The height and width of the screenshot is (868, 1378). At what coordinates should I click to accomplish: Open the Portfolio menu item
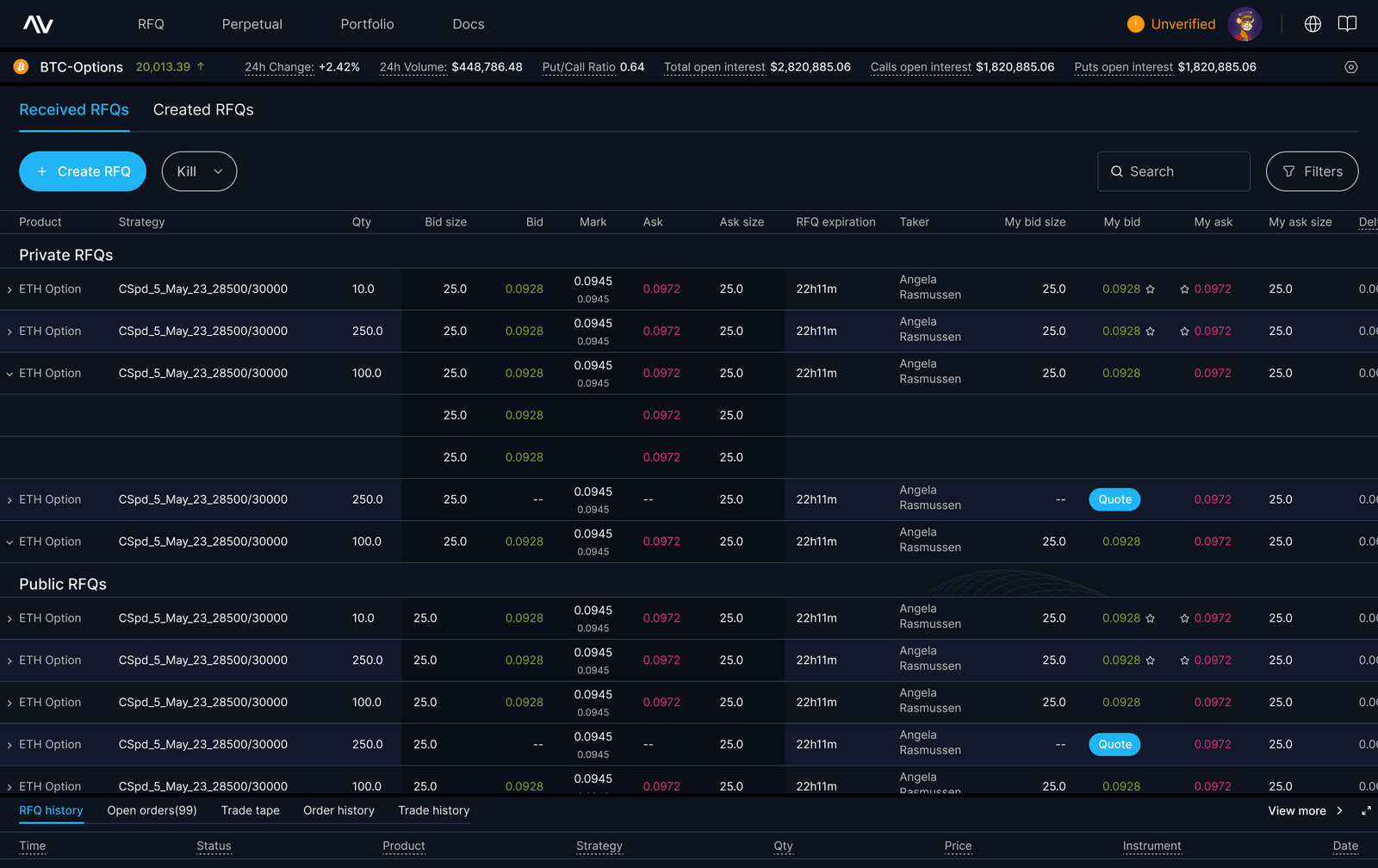367,24
